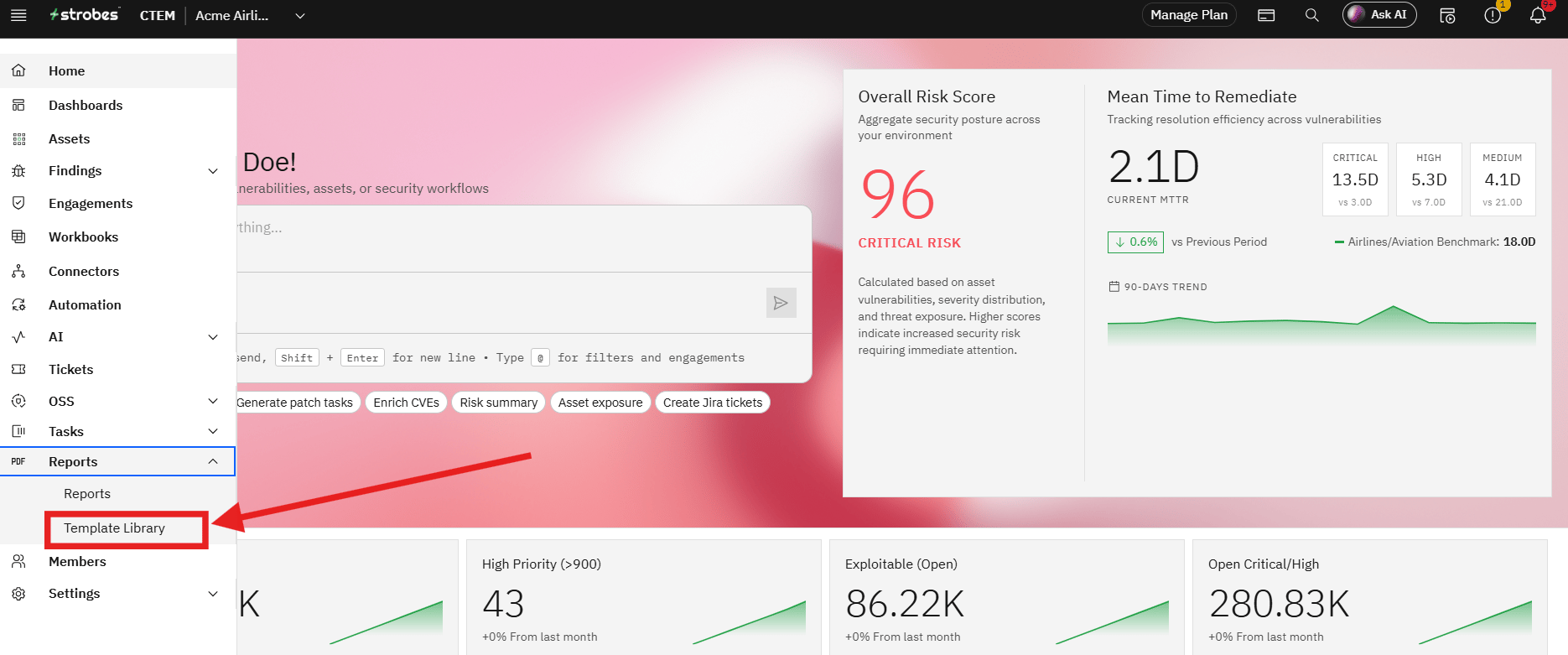Click the Connectors network icon
This screenshot has height=655, width=1568.
coord(18,271)
